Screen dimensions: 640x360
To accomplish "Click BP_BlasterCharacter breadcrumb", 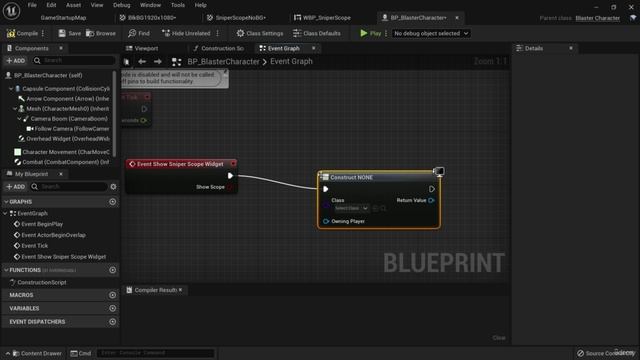I will [223, 62].
